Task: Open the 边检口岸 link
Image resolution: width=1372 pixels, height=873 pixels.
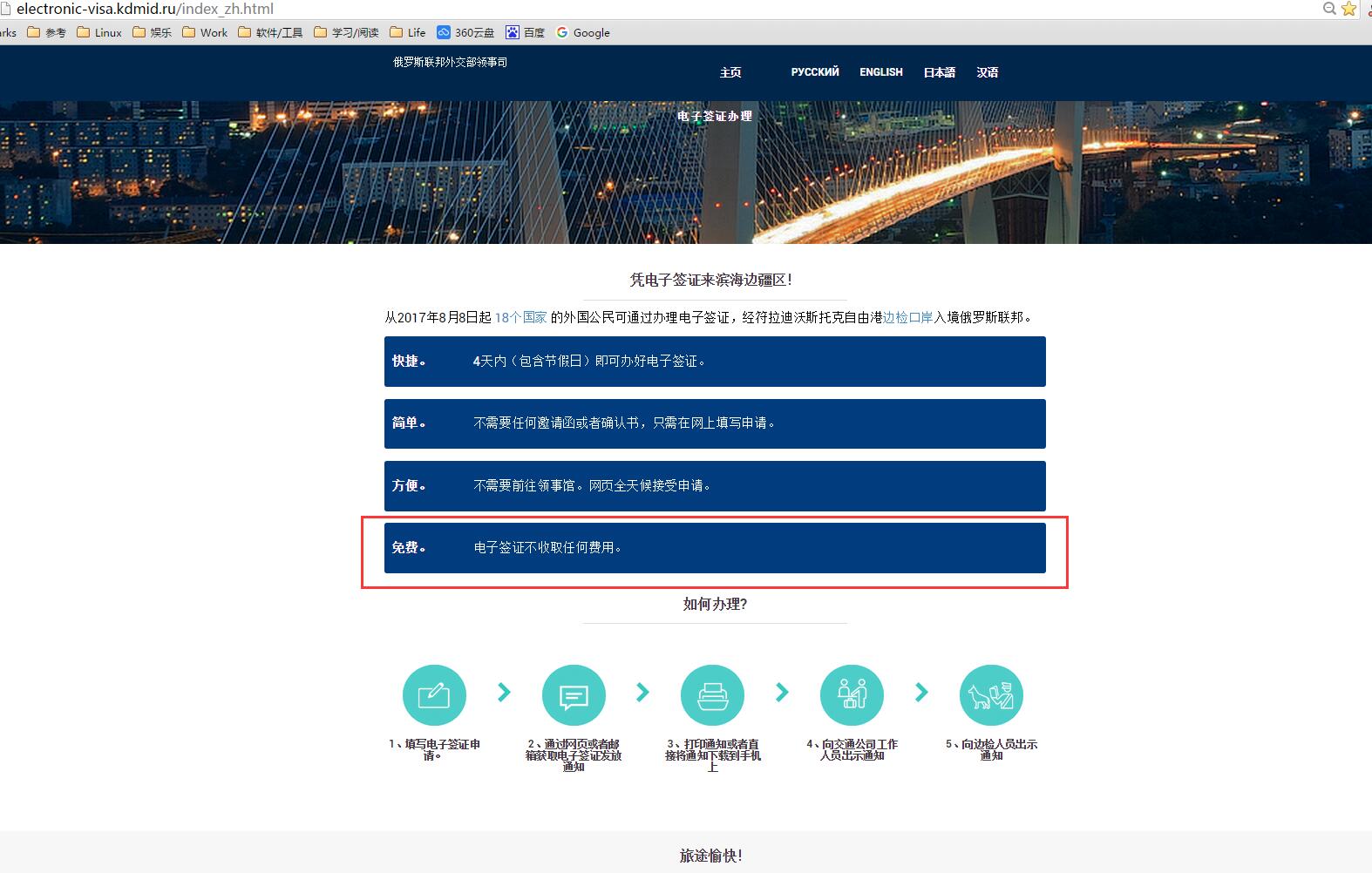Action: (908, 317)
